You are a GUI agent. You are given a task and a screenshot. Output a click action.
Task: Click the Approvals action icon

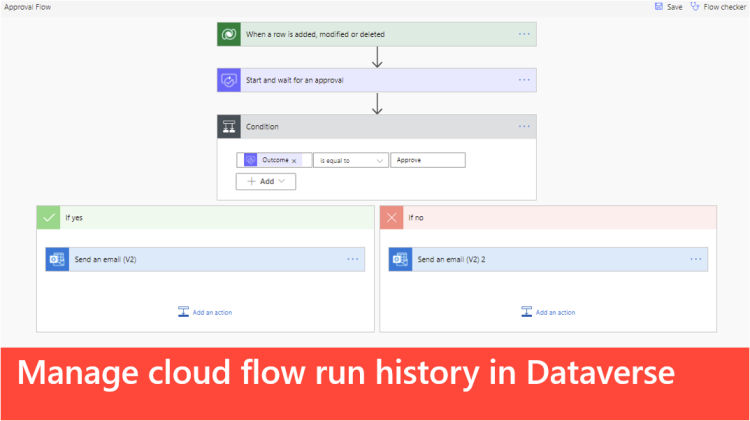coord(229,80)
